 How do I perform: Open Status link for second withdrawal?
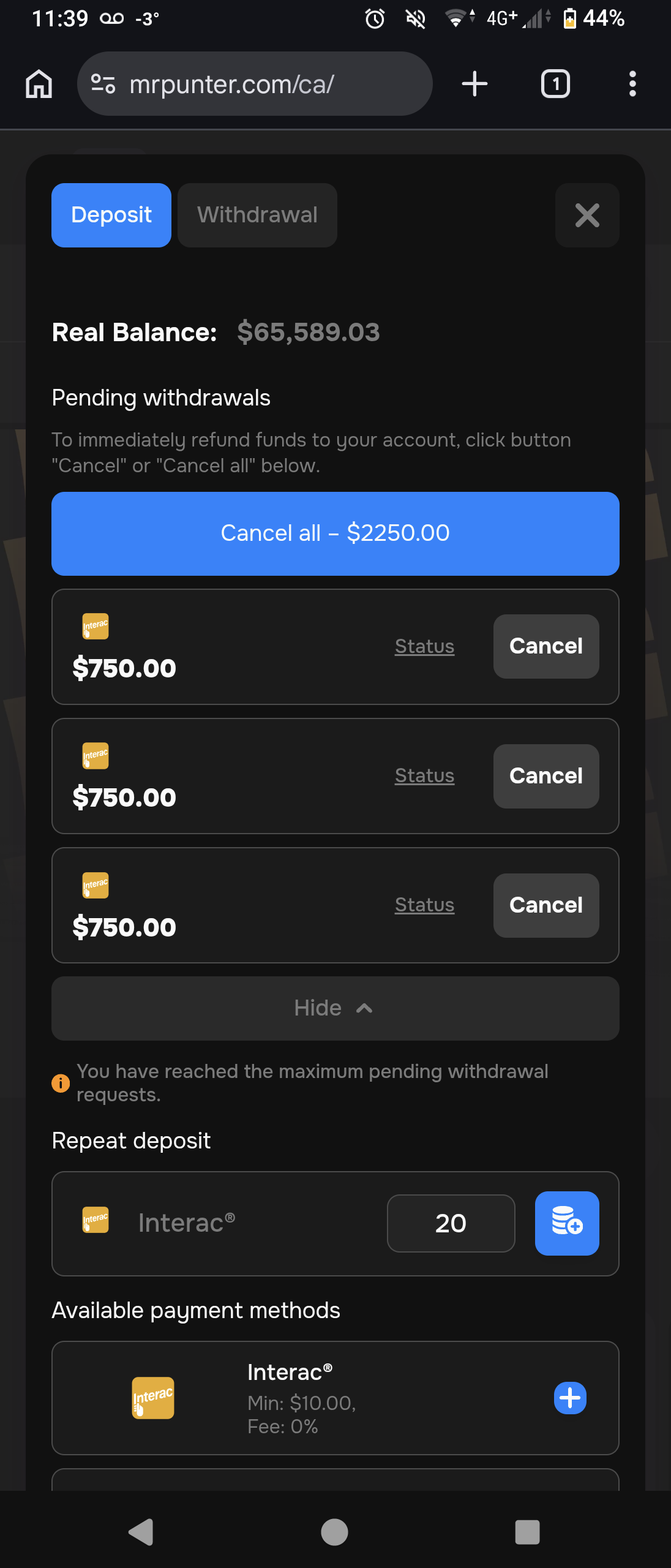[424, 775]
